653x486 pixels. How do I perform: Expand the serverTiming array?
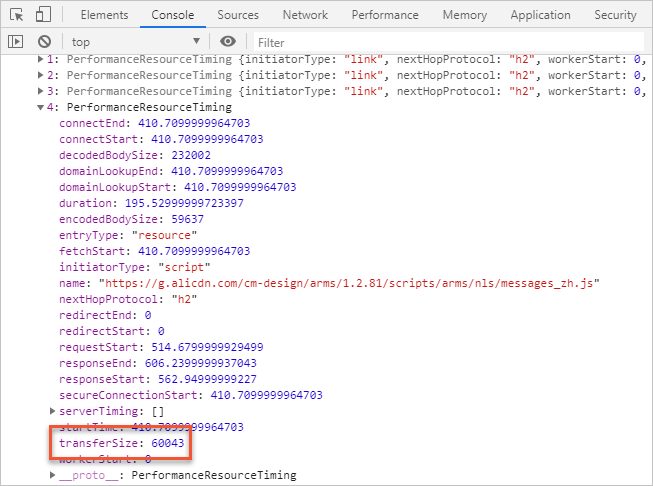pos(52,411)
